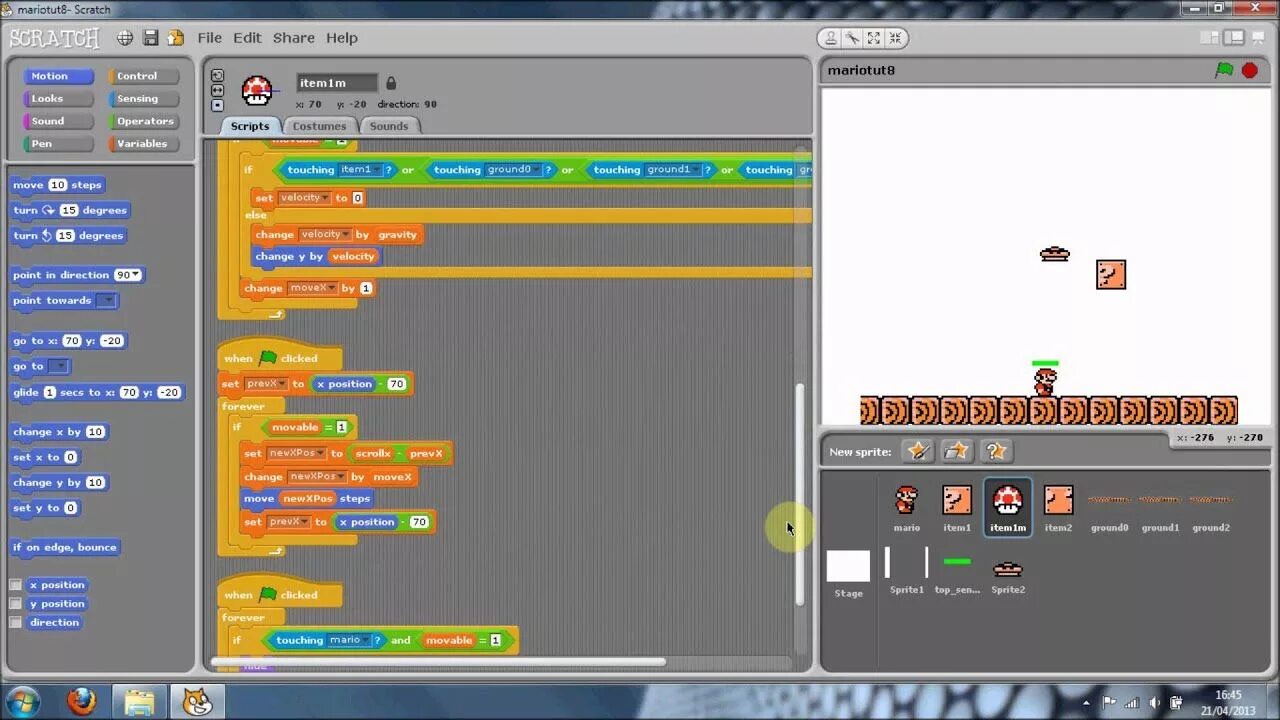This screenshot has height=720, width=1280.
Task: Select the Grow sprite tool
Action: [x=873, y=38]
